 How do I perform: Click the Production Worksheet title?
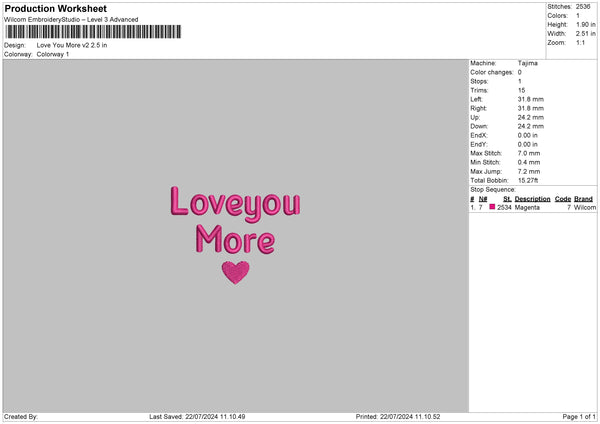point(55,8)
